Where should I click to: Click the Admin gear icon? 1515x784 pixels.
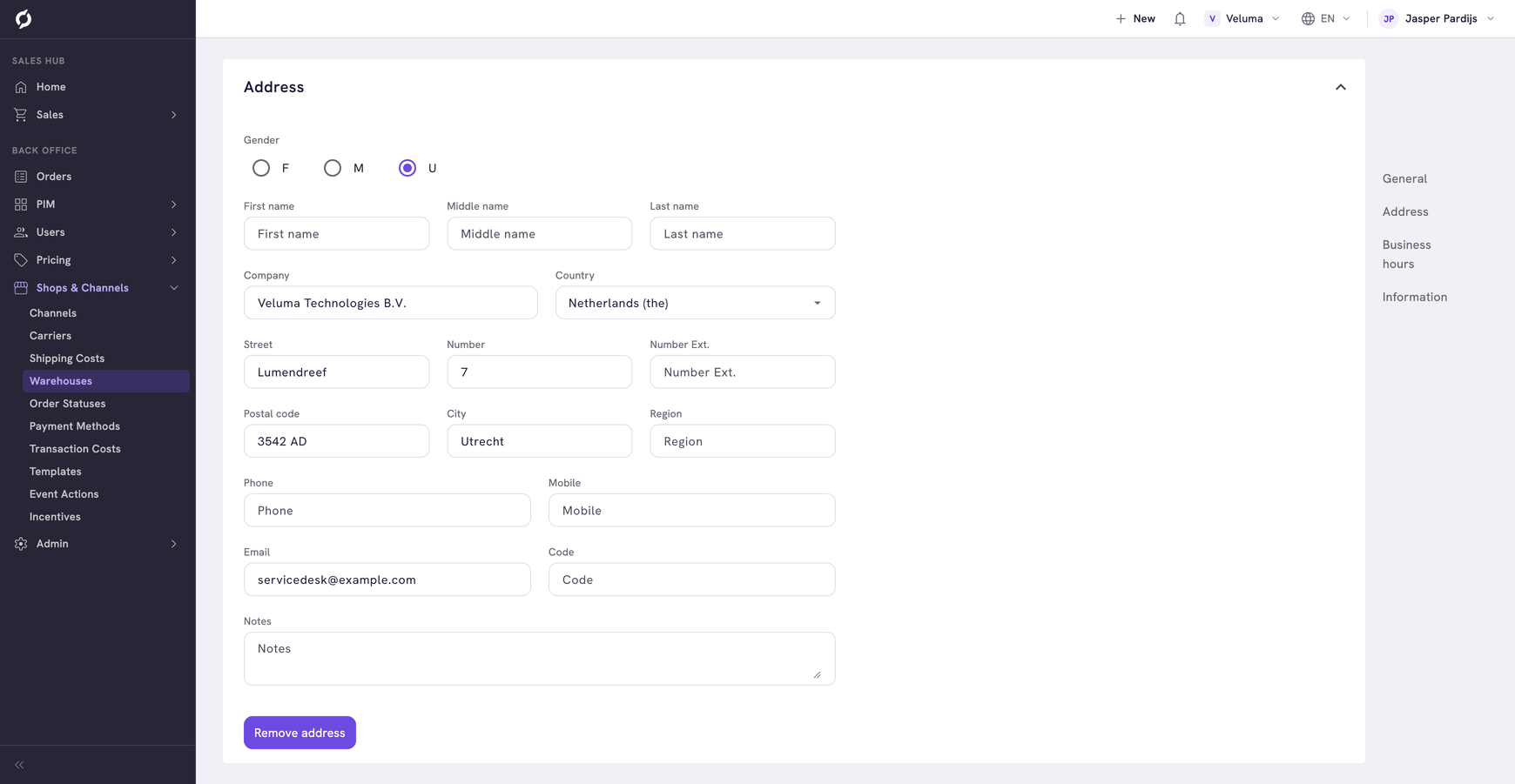click(21, 544)
